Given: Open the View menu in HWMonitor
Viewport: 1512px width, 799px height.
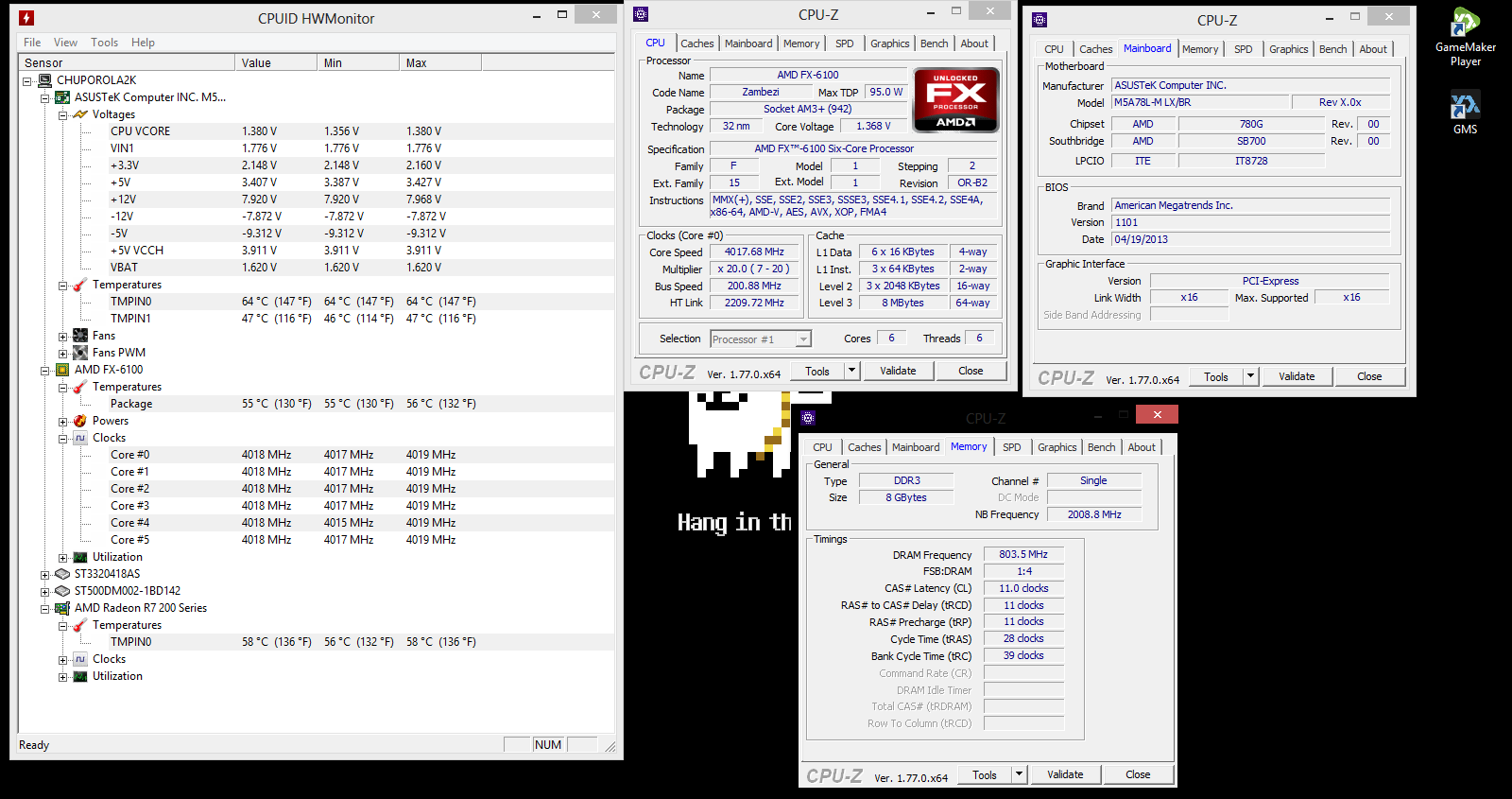Looking at the screenshot, I should pyautogui.click(x=65, y=43).
